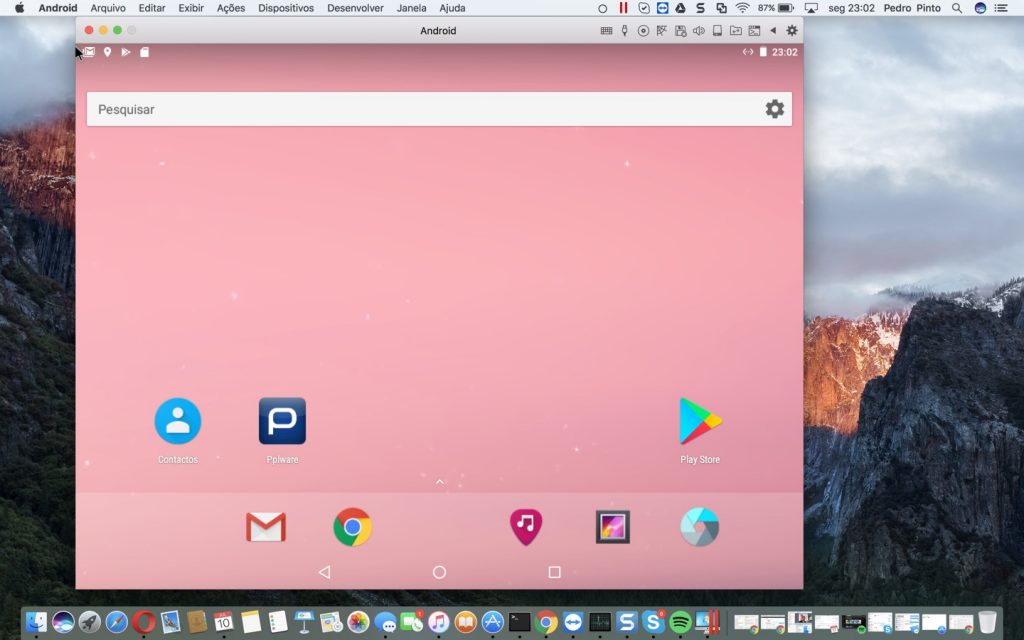Click terminal window icon in VM title bar

[x=754, y=31]
